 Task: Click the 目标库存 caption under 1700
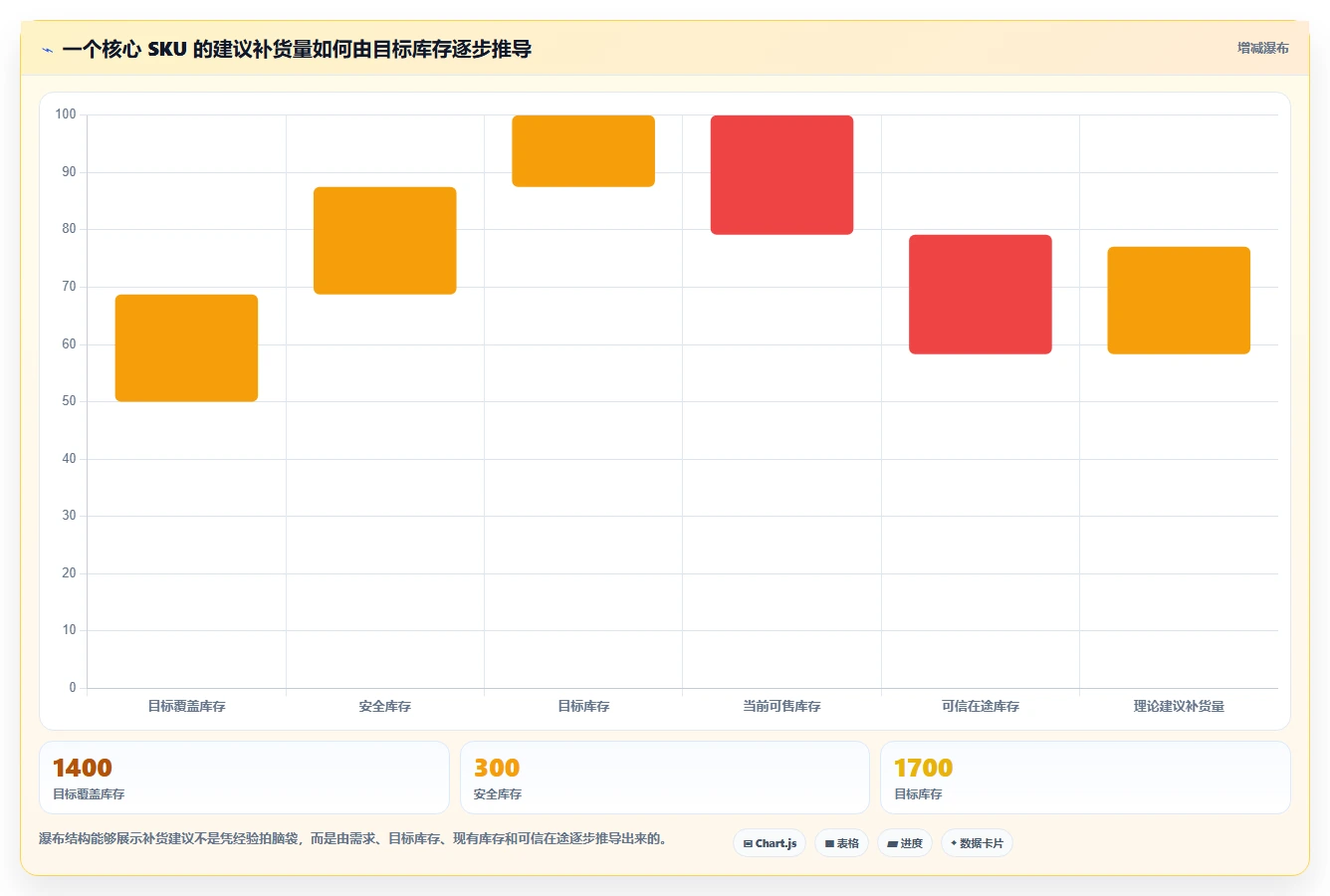pos(918,794)
